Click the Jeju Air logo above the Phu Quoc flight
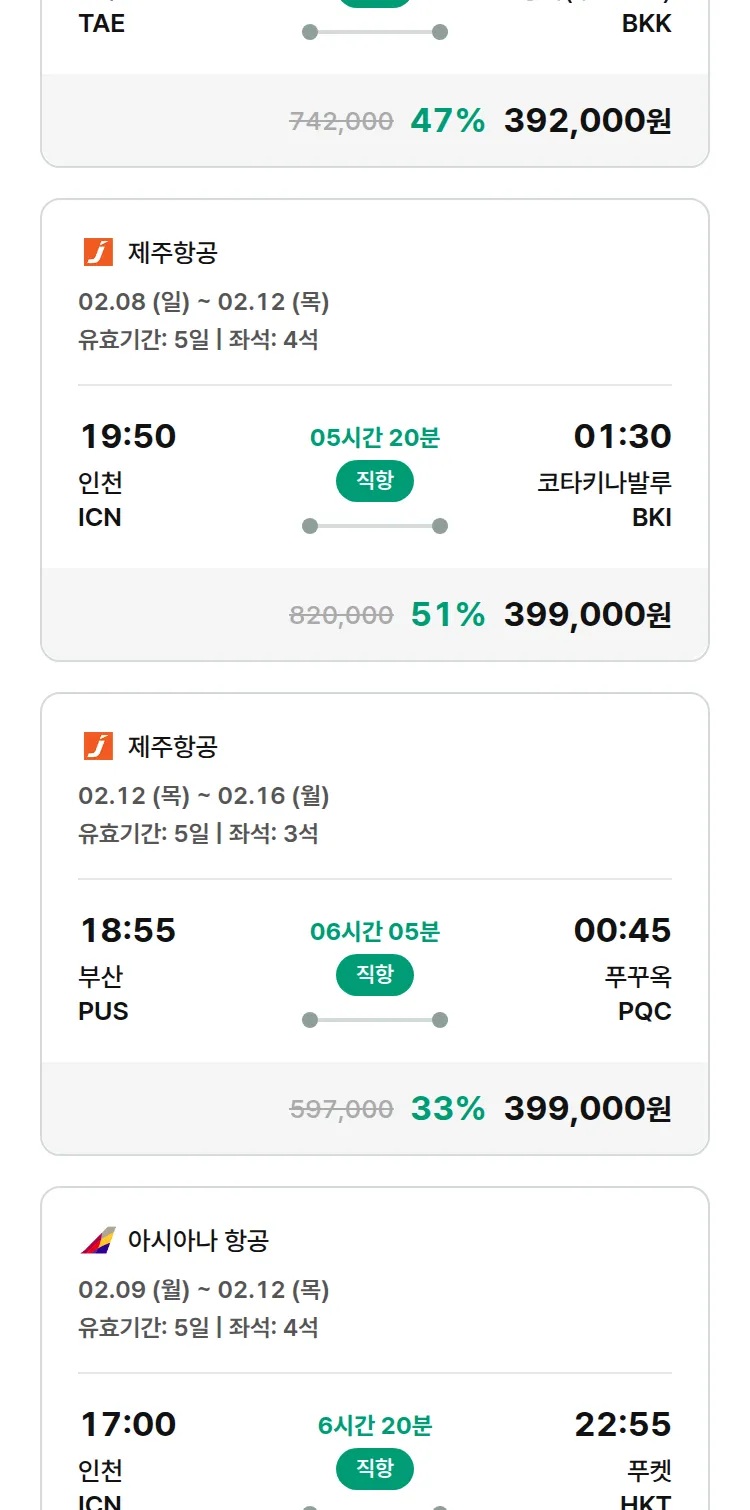The height and width of the screenshot is (1510, 750). pyautogui.click(x=98, y=747)
